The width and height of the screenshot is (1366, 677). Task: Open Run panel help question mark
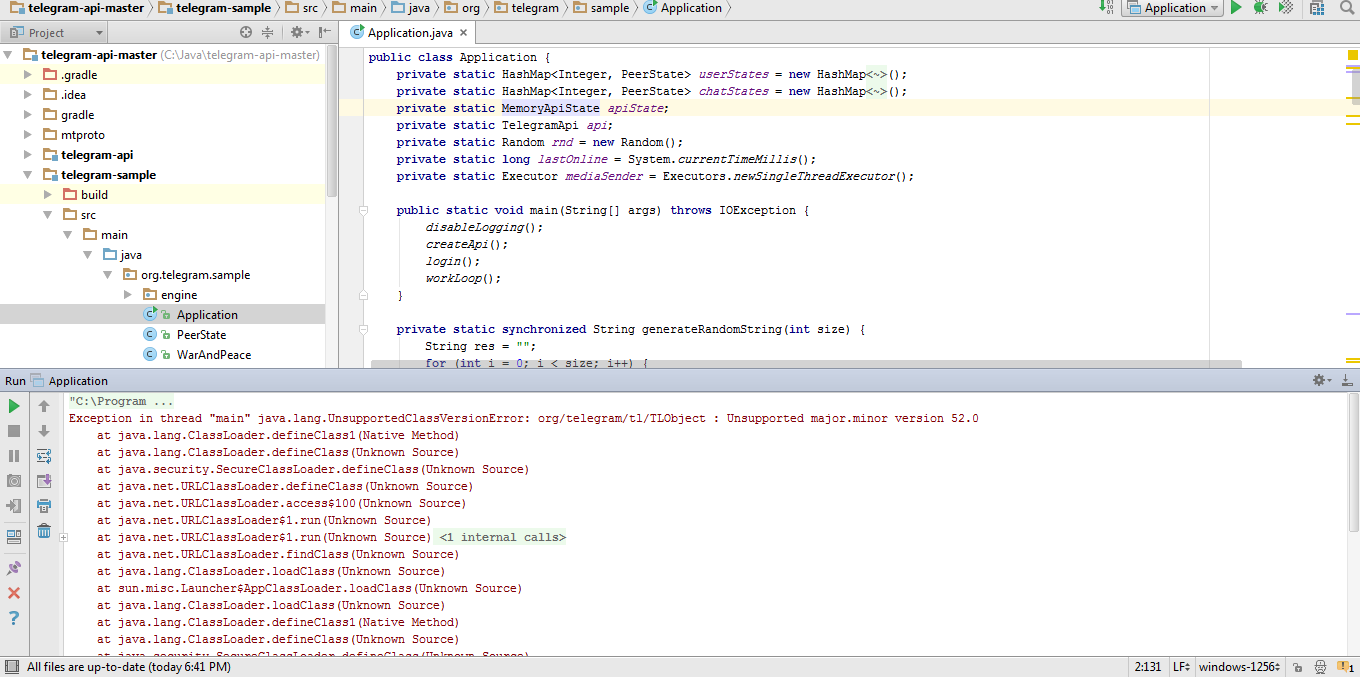[x=14, y=618]
